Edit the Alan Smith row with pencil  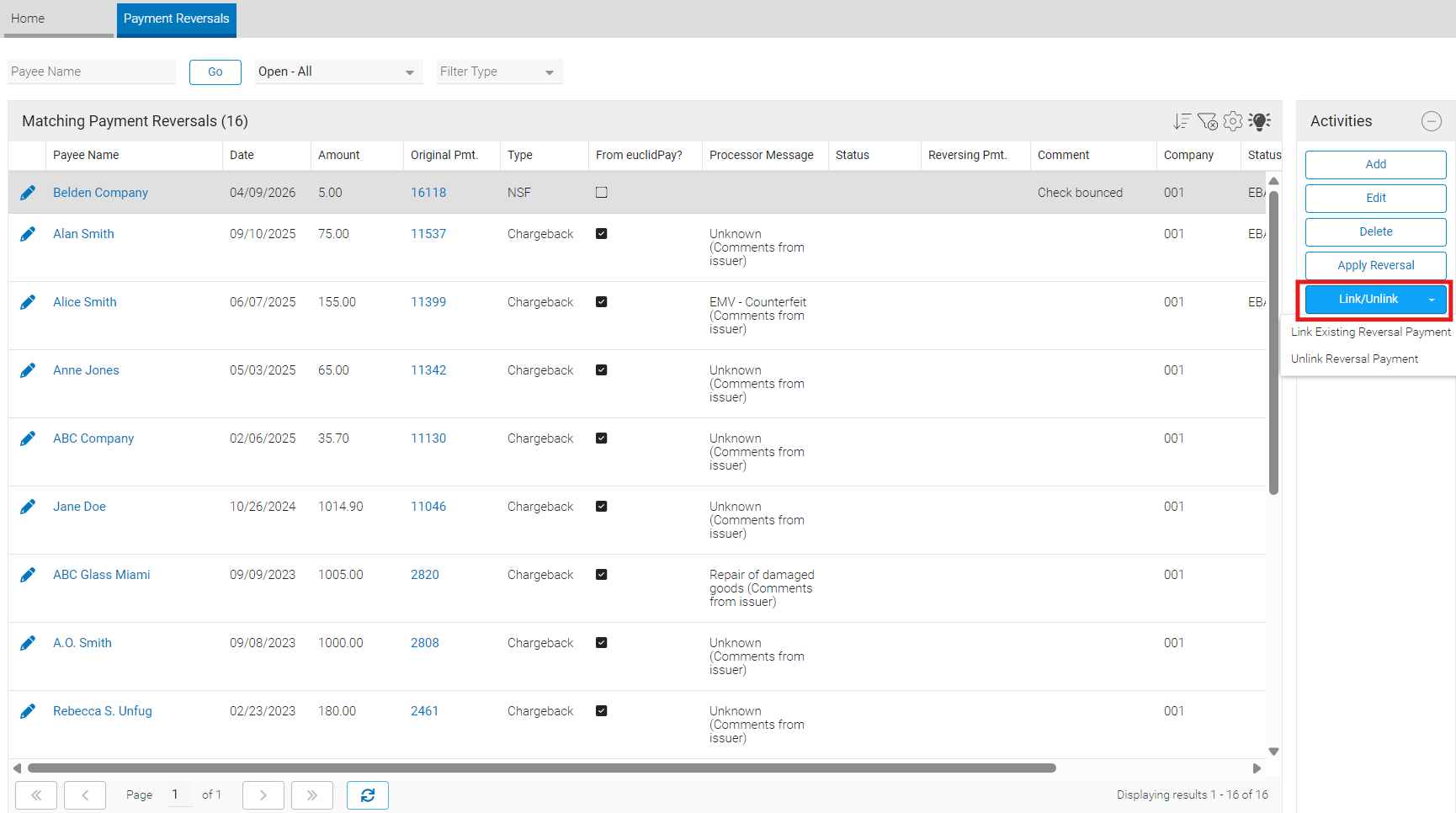(28, 234)
